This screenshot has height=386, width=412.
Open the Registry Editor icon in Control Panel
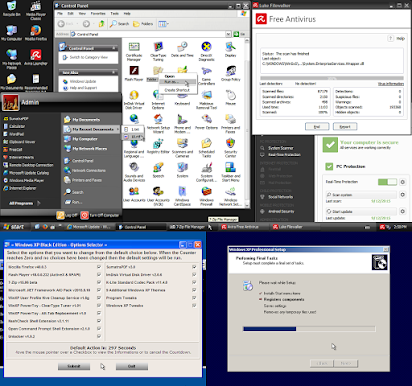pos(158,144)
